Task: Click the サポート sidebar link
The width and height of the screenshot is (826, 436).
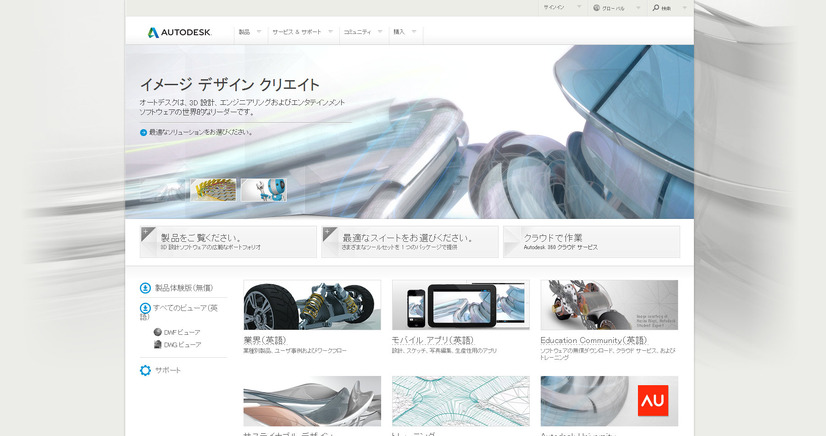Action: pyautogui.click(x=168, y=370)
